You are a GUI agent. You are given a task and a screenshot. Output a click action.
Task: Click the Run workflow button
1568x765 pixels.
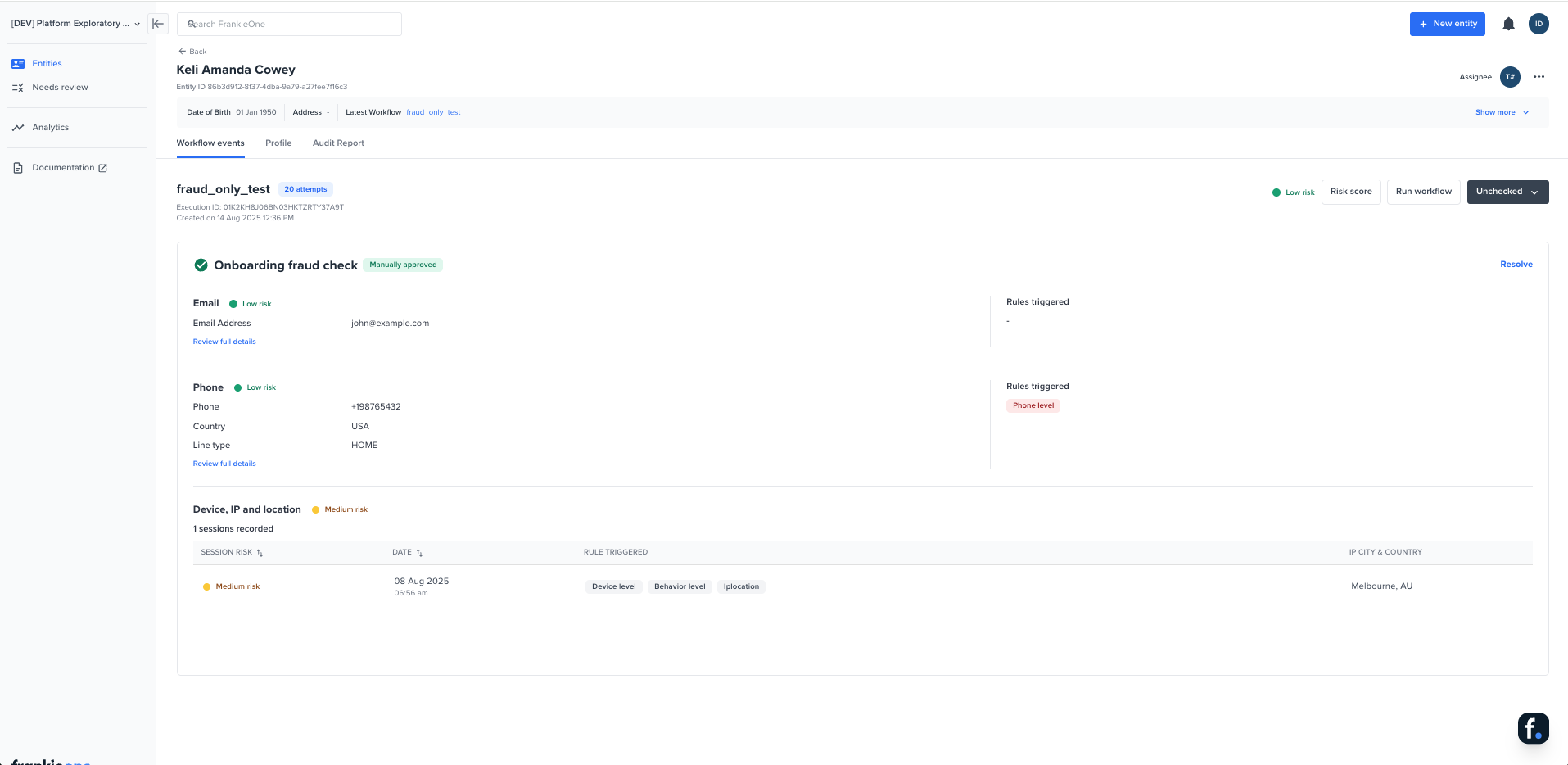(1423, 192)
